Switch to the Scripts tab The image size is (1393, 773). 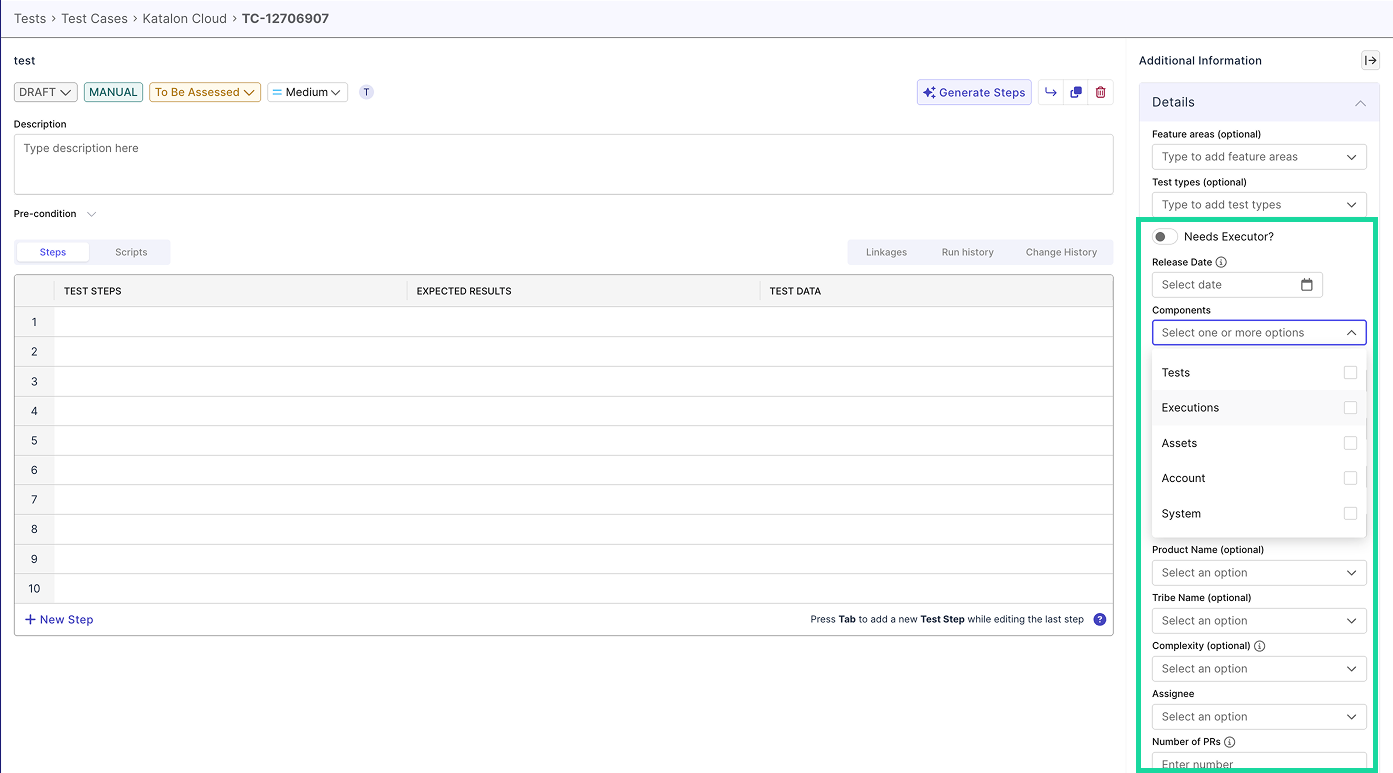coord(130,251)
